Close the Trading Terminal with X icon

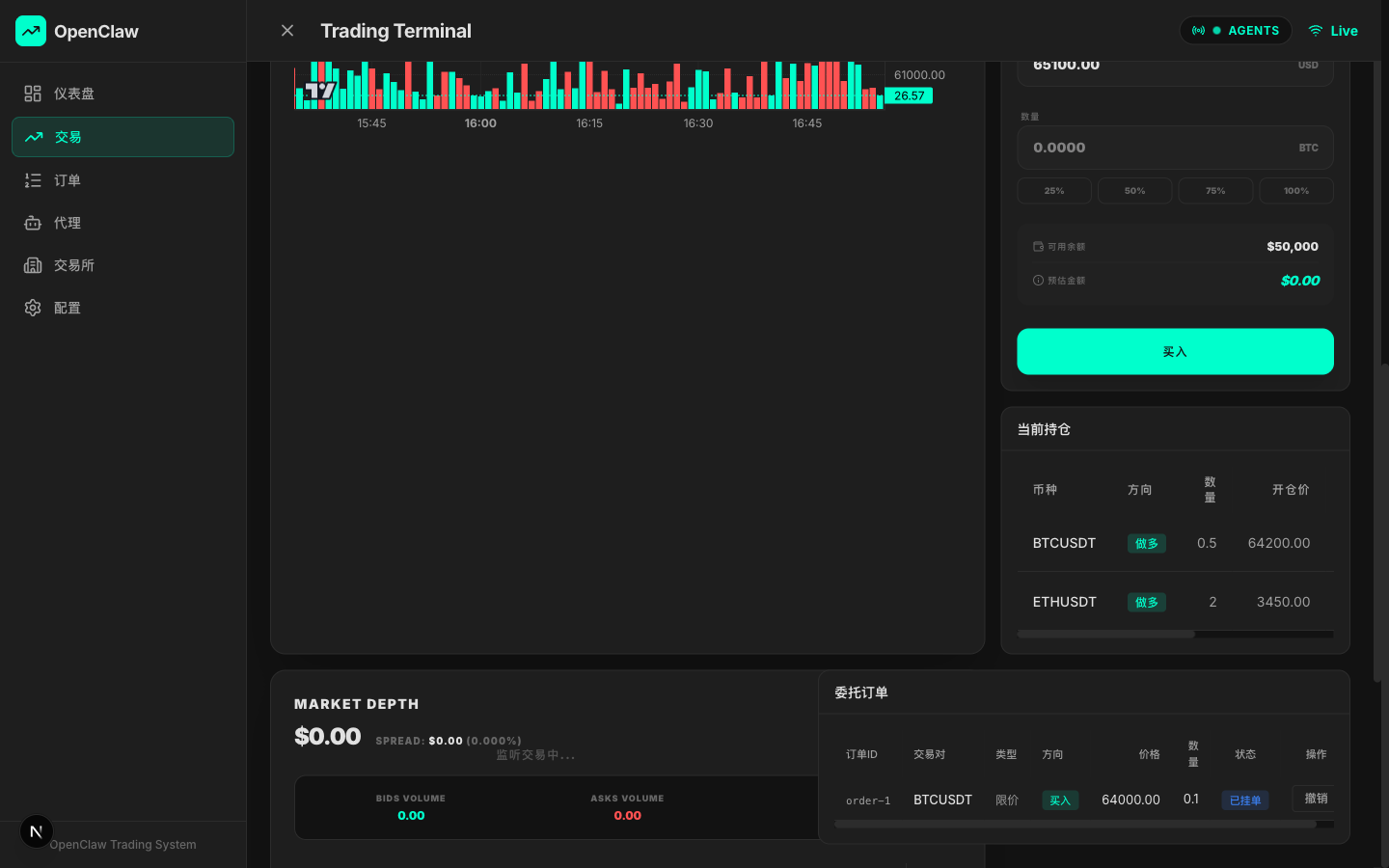[287, 31]
